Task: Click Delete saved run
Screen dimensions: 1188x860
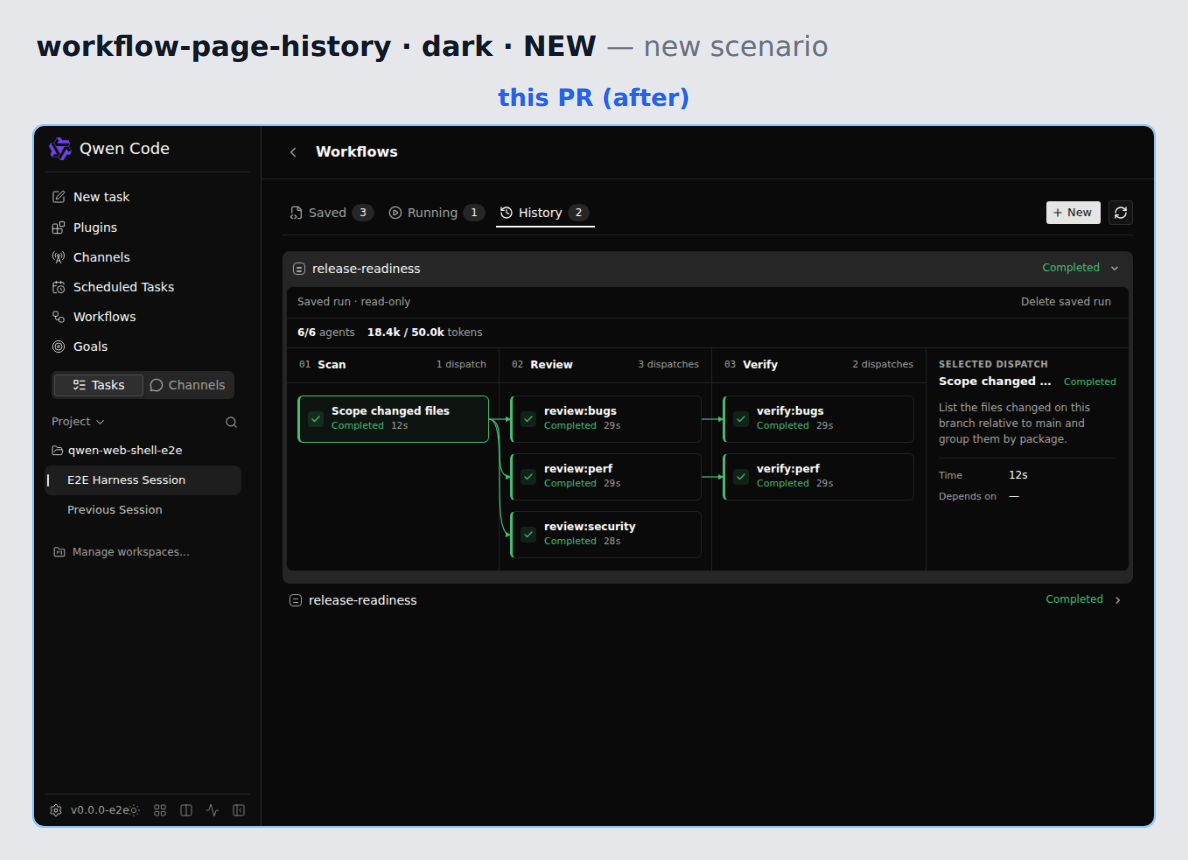Action: tap(1065, 302)
